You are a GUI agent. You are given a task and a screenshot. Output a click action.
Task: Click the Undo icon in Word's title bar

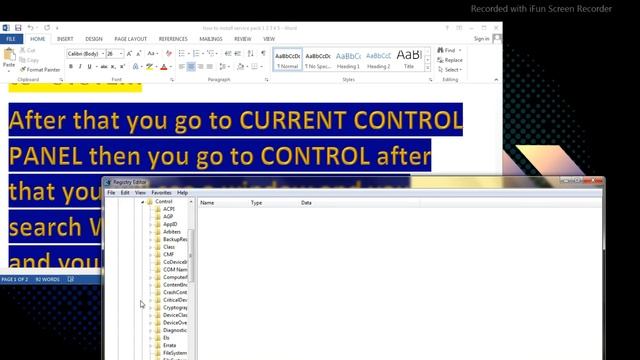click(x=31, y=28)
